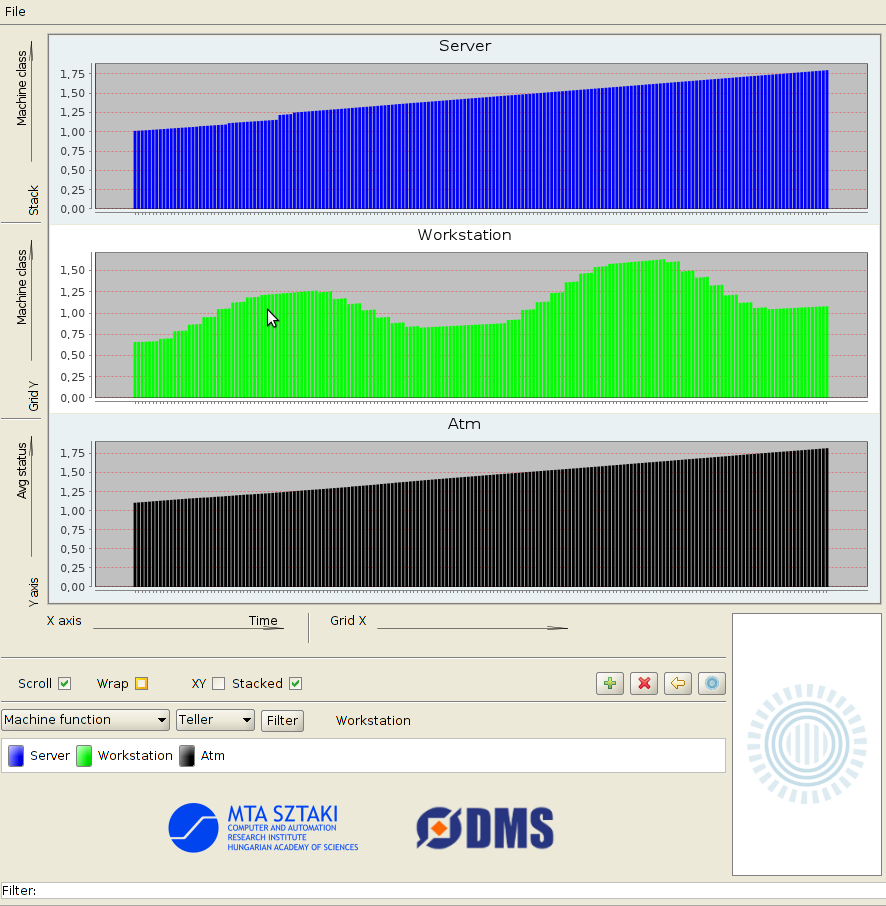The image size is (886, 906).
Task: Click the Stack Machine class vertical slider
Action: click(x=31, y=102)
